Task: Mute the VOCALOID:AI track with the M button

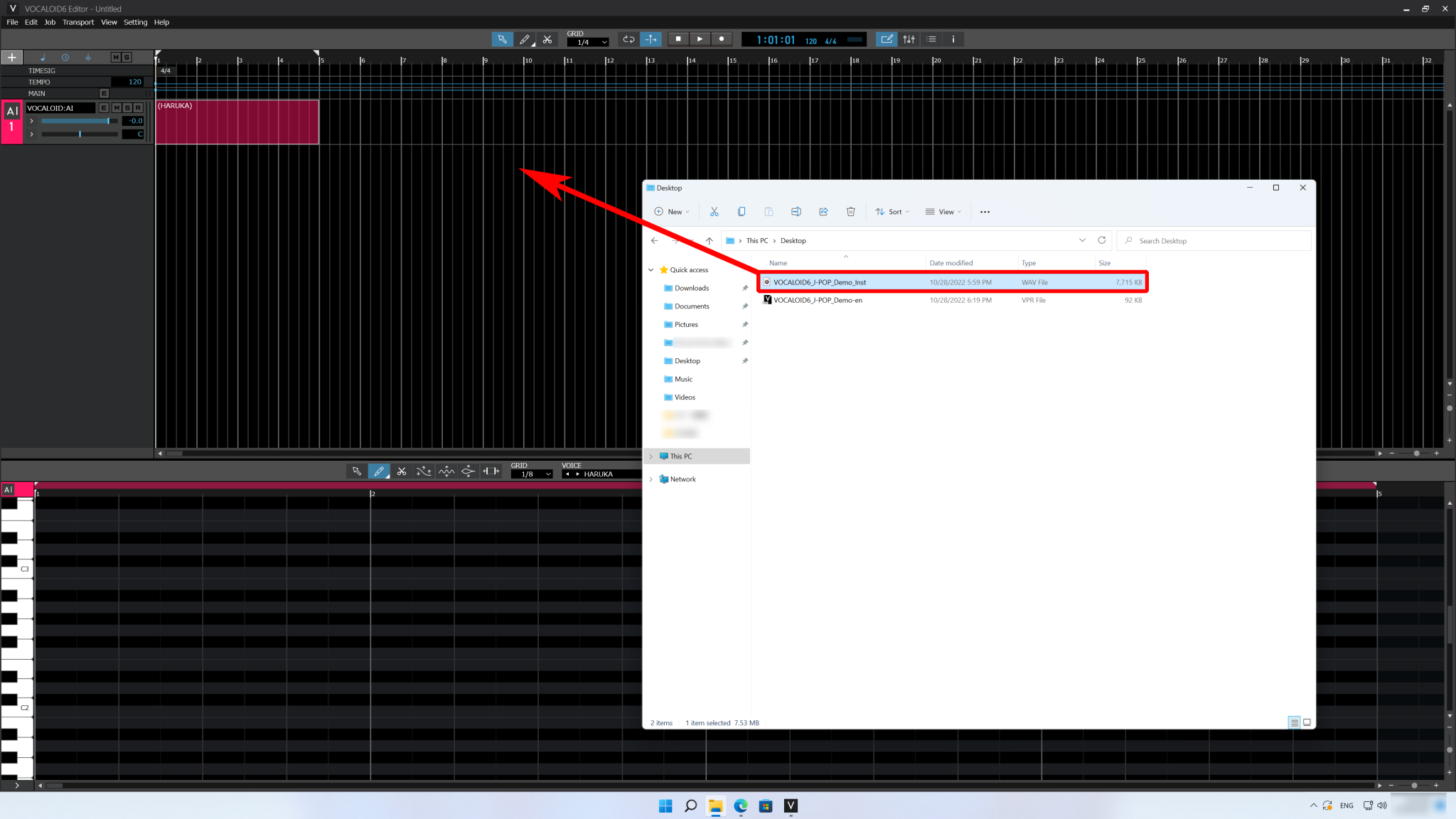Action: [116, 108]
